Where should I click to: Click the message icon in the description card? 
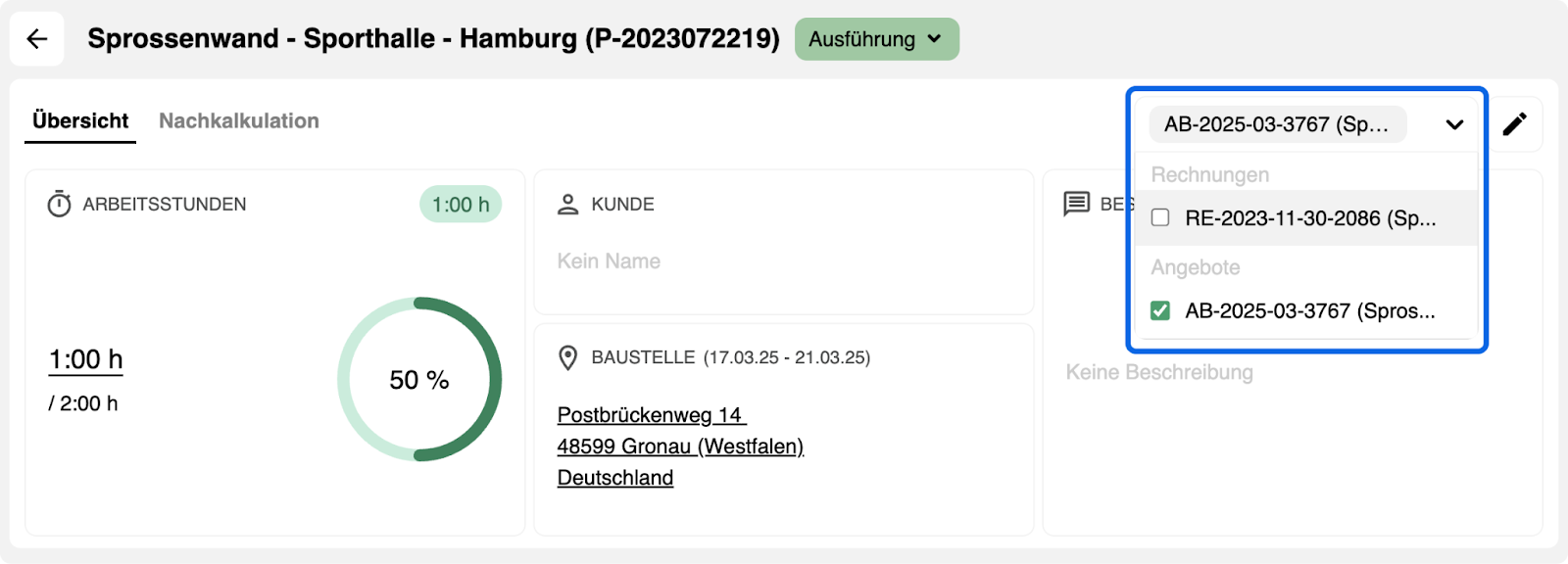click(x=1077, y=204)
